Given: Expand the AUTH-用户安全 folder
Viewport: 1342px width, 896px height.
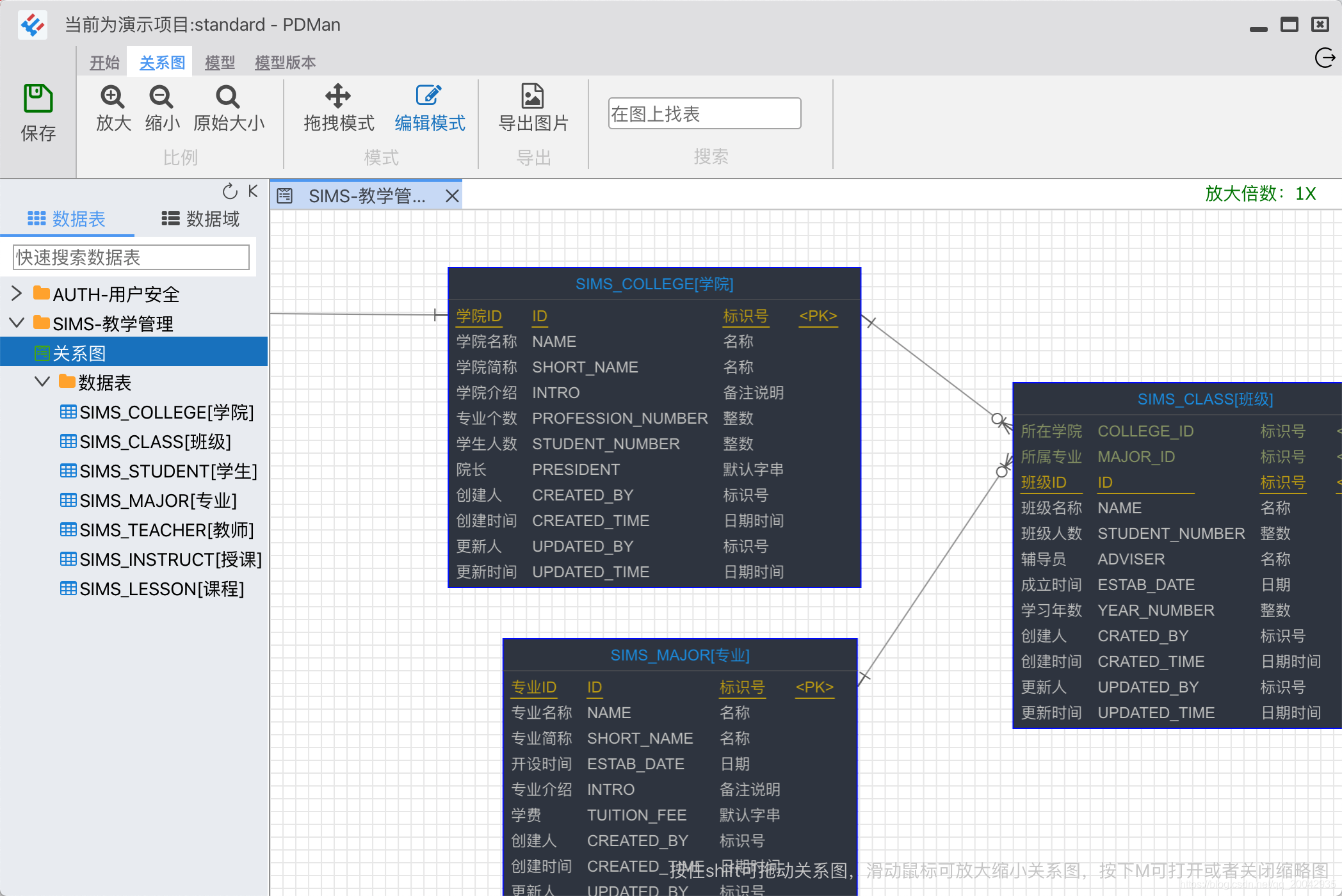Looking at the screenshot, I should pyautogui.click(x=17, y=294).
